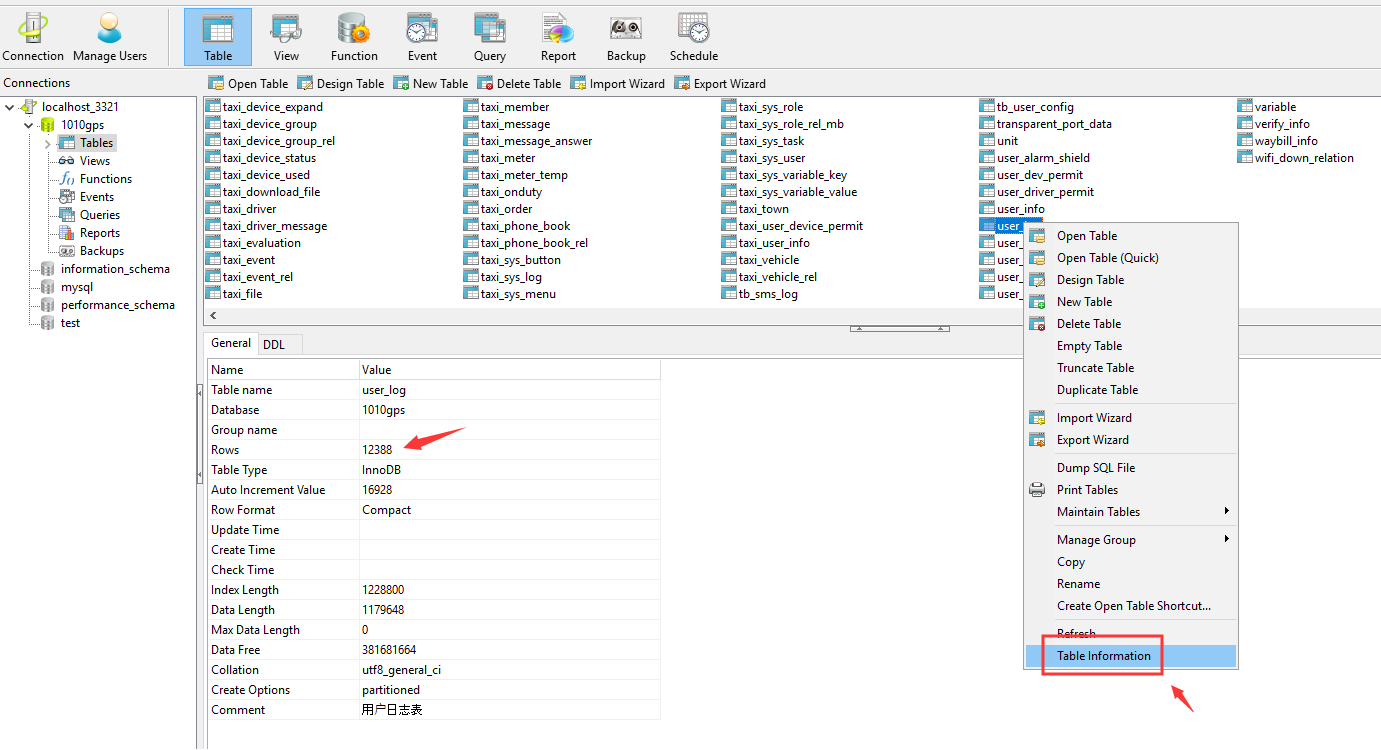Click New Table in the object toolbar
Viewport: 1381px width, 750px height.
[x=430, y=84]
